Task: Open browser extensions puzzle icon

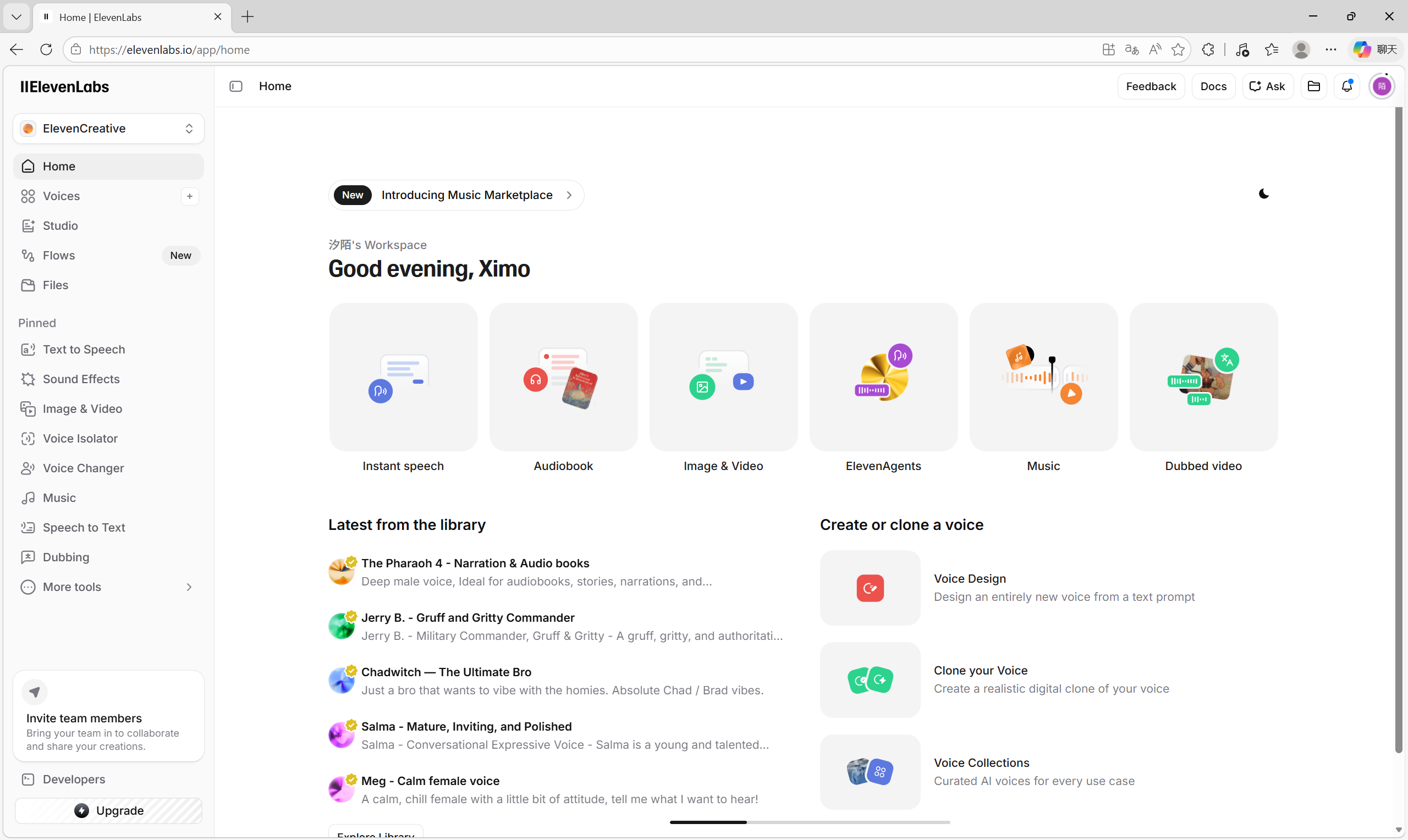Action: [x=1208, y=50]
